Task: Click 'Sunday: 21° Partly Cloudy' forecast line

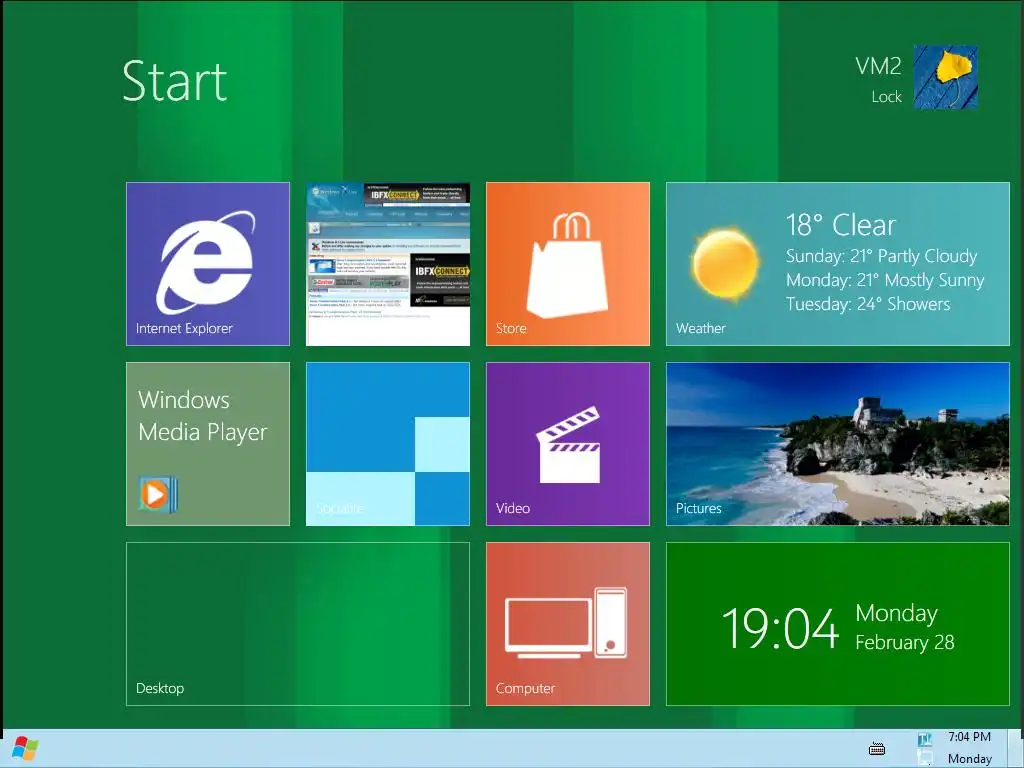Action: coord(882,256)
